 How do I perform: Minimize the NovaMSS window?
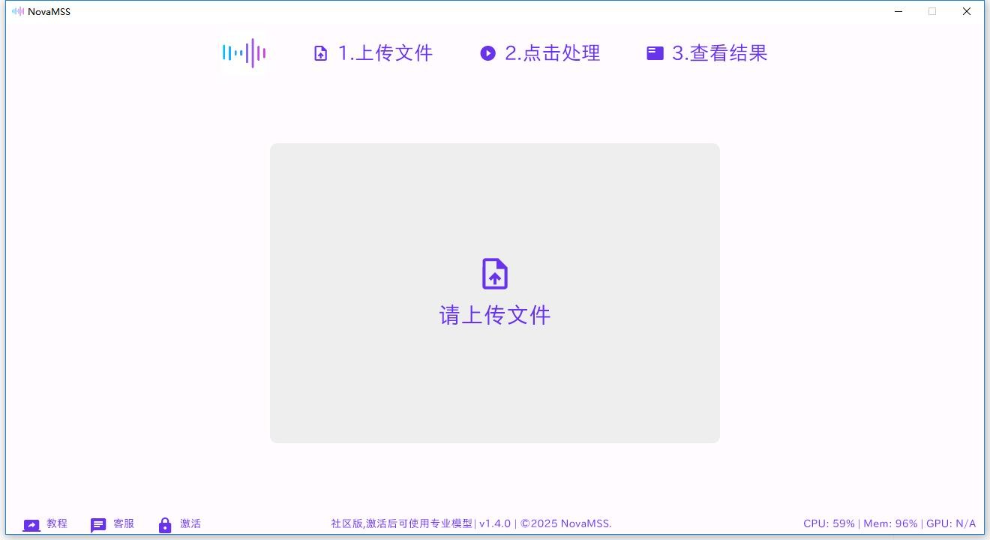click(898, 12)
